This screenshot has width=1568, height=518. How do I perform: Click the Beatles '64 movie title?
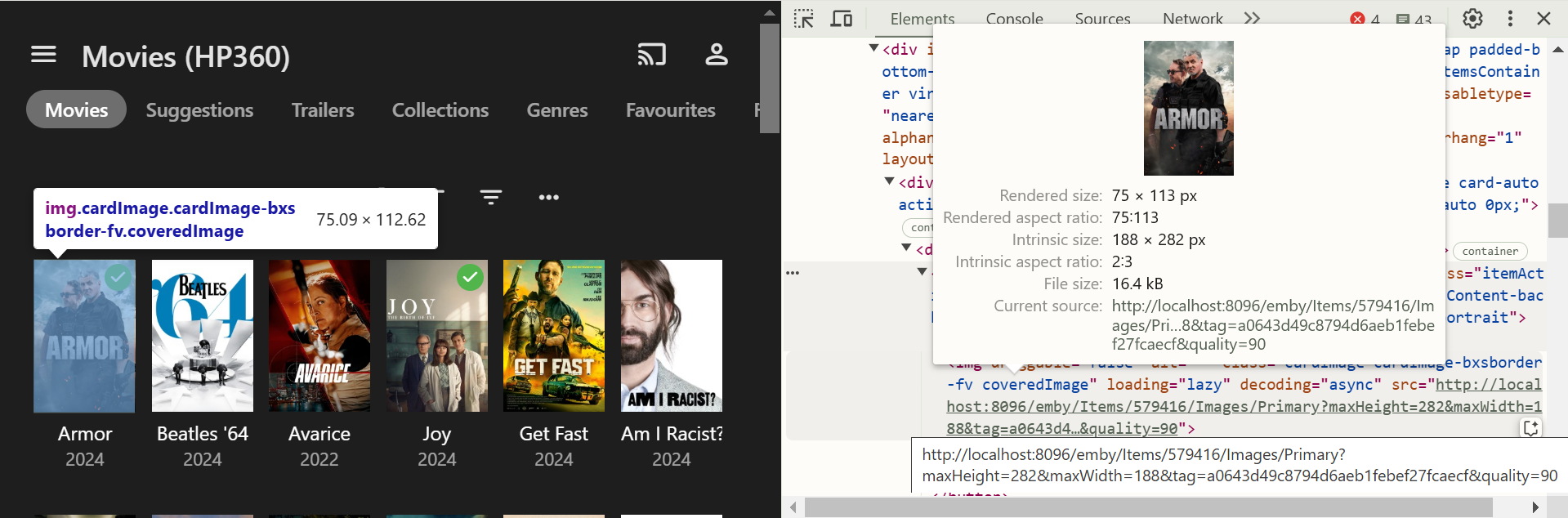203,434
